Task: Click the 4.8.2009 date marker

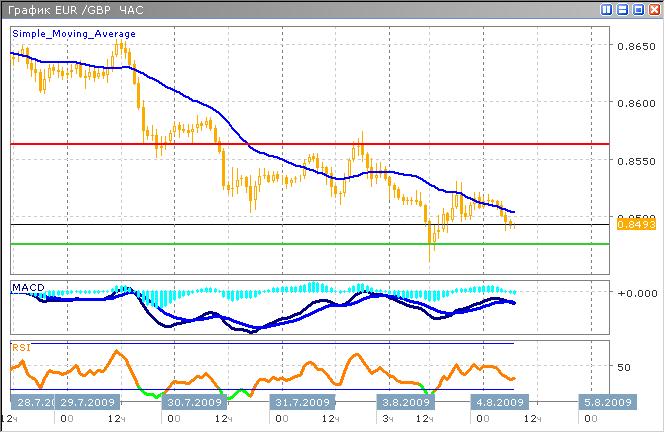Action: (x=499, y=403)
